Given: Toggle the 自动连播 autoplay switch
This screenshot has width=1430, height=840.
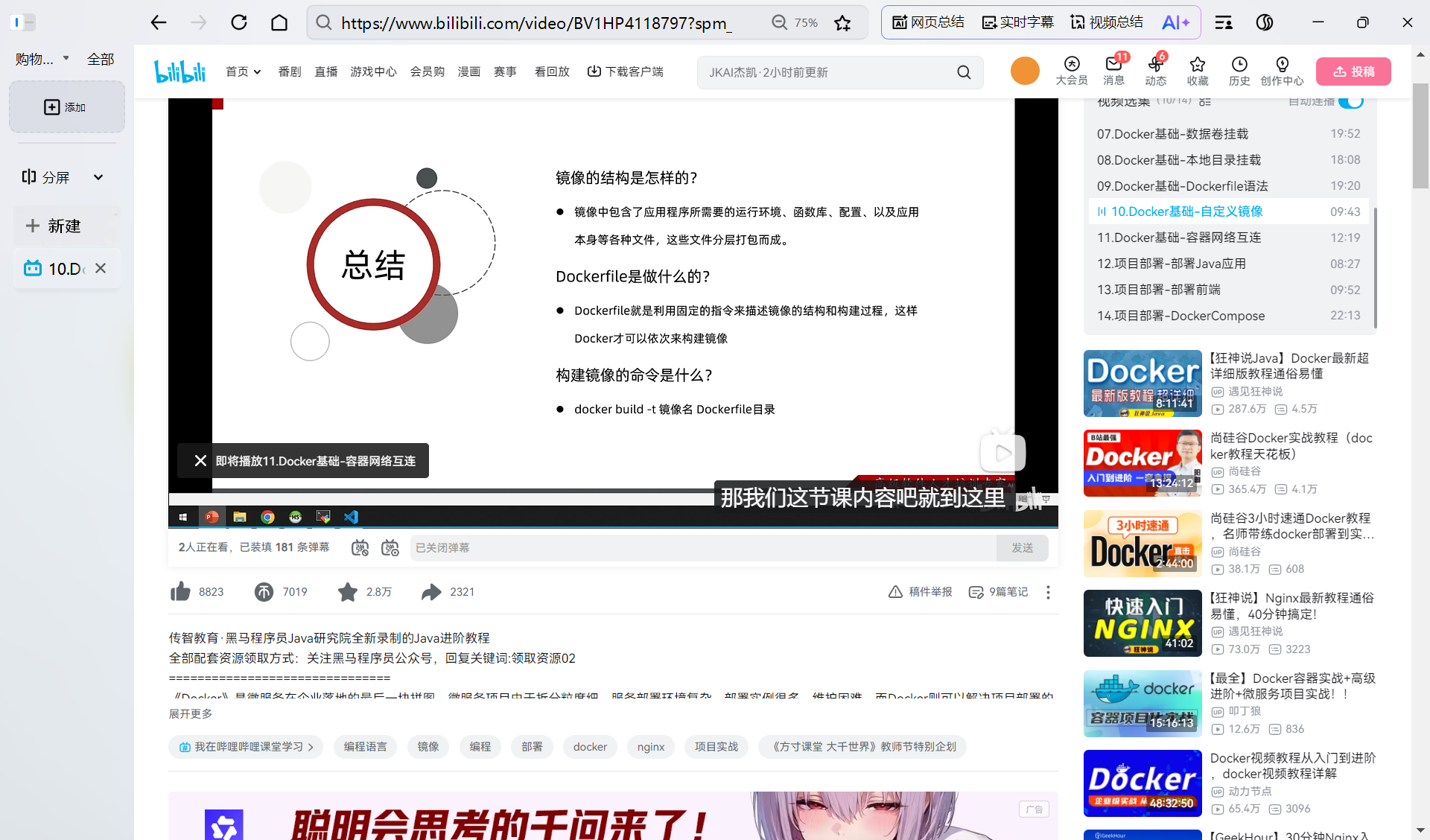Looking at the screenshot, I should 1350,101.
